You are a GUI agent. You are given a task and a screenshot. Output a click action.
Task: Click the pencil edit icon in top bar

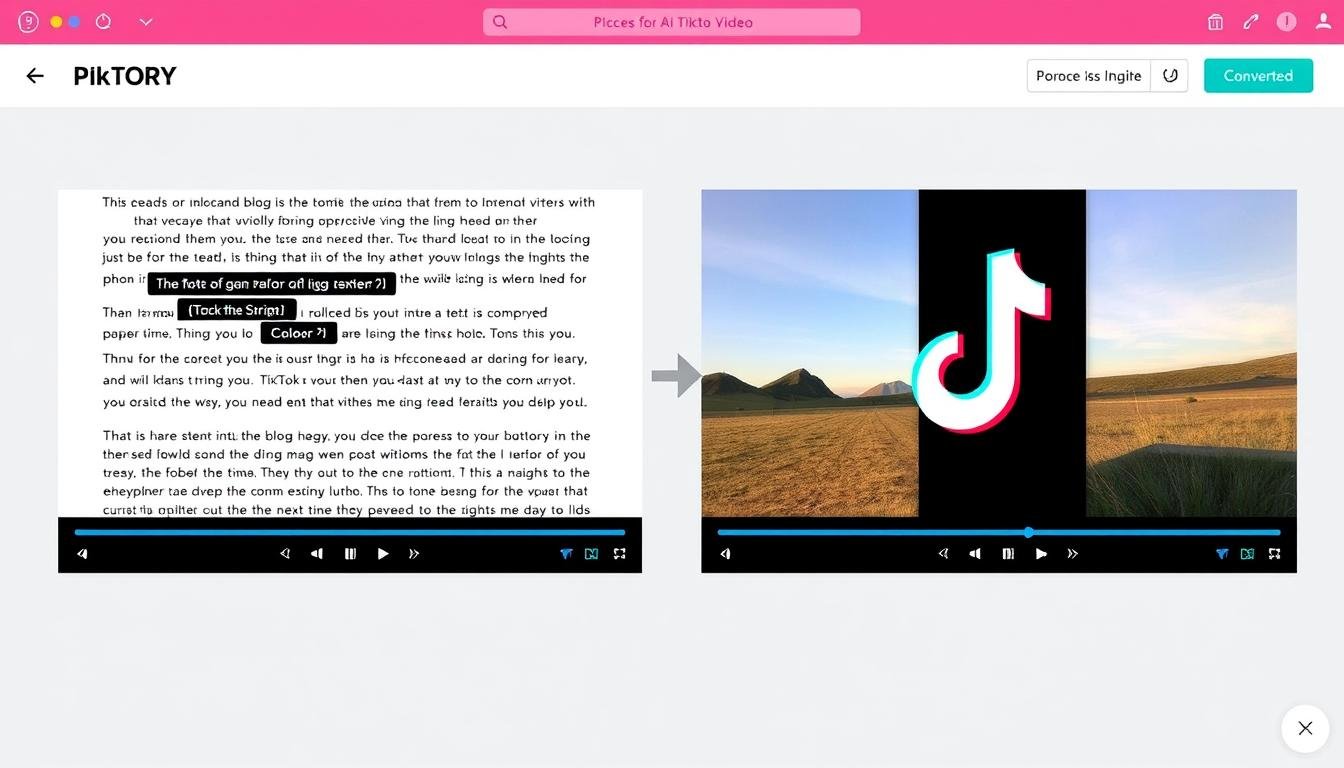[1251, 22]
